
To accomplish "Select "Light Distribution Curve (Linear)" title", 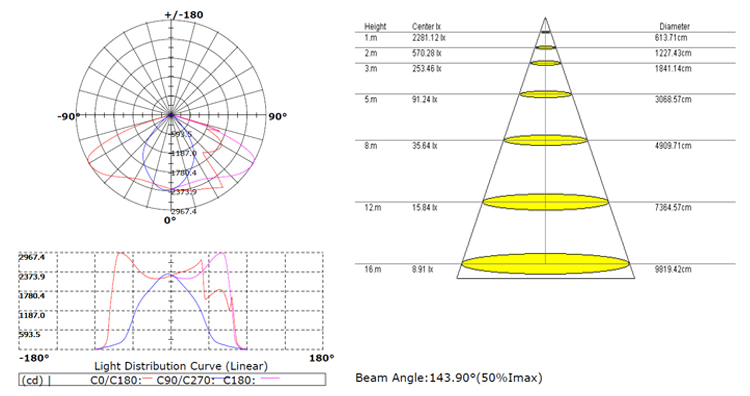I will tap(181, 366).
